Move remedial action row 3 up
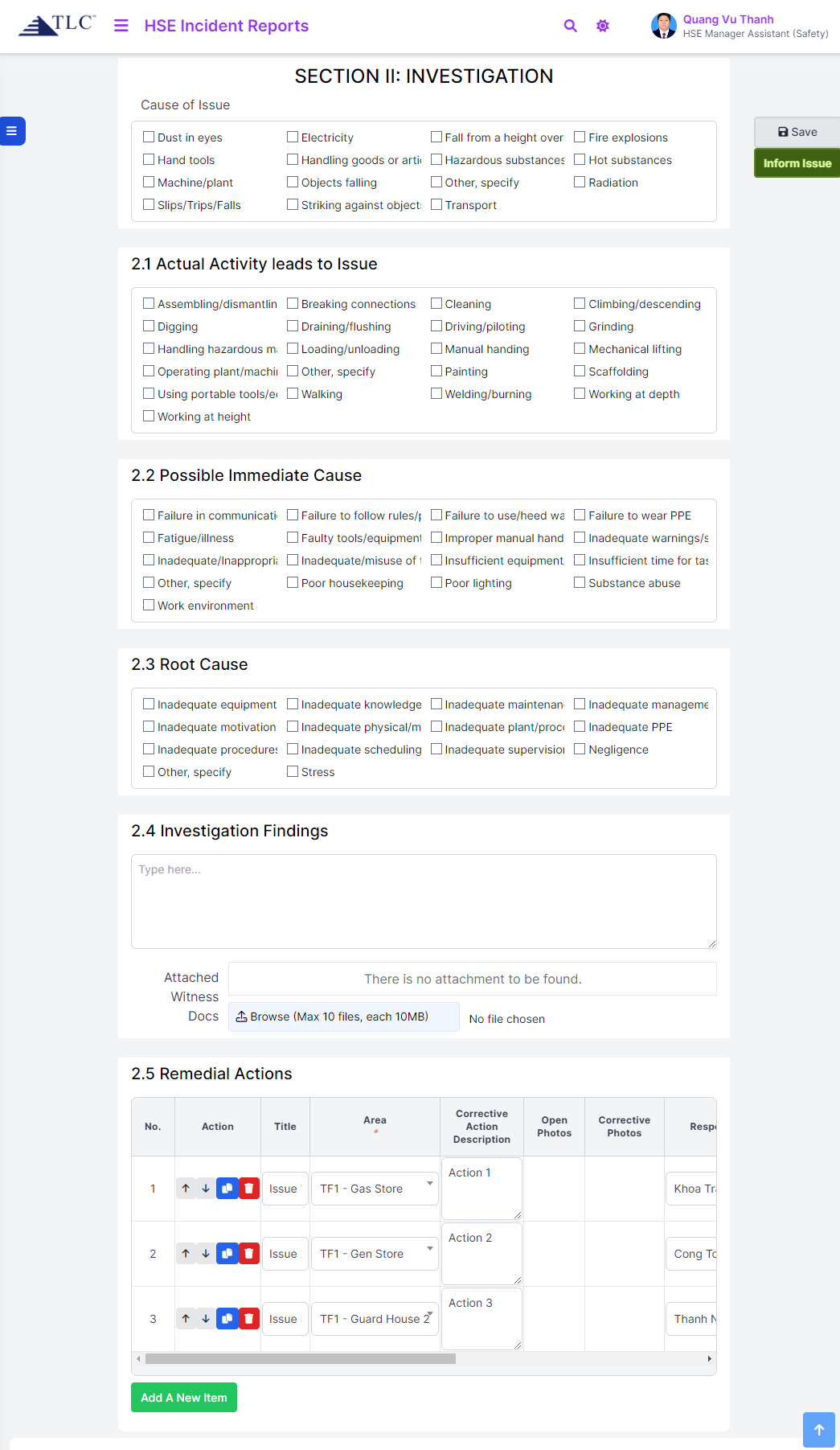The height and width of the screenshot is (1450, 840). tap(186, 1319)
